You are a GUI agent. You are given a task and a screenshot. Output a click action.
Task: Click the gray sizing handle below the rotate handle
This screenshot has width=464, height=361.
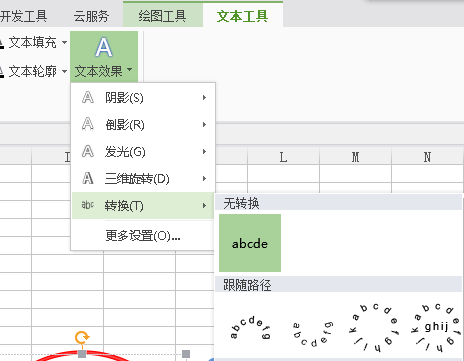82,354
